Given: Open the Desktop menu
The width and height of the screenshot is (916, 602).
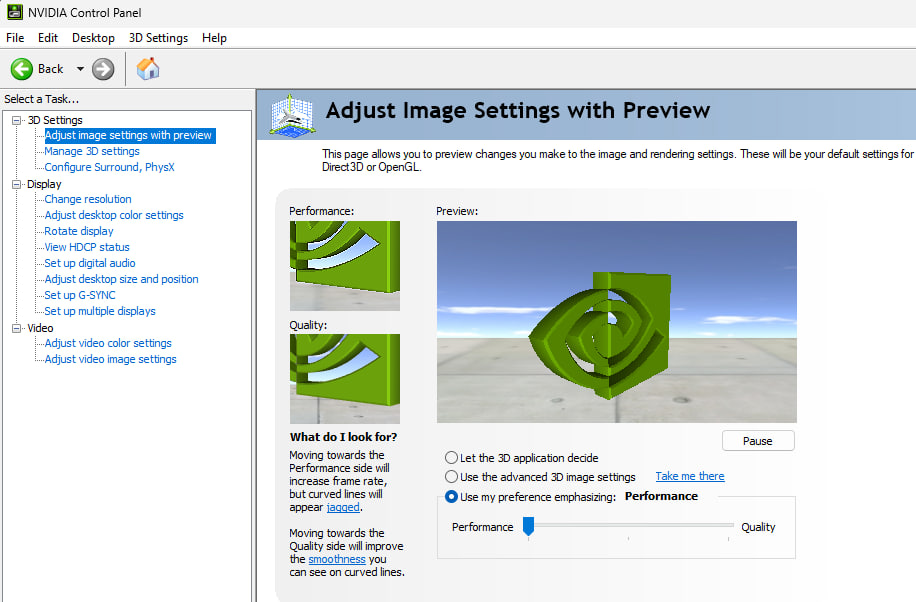Looking at the screenshot, I should point(93,38).
